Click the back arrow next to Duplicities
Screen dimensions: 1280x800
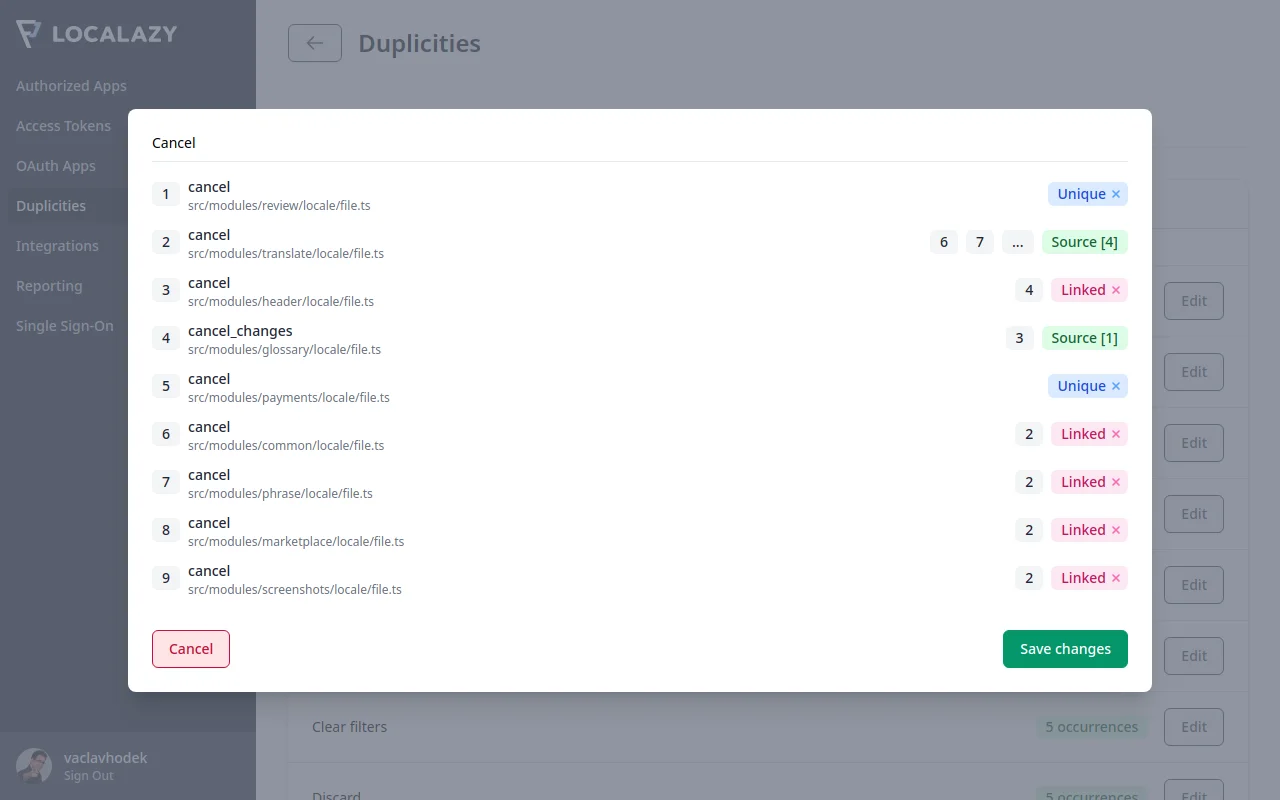click(x=315, y=43)
